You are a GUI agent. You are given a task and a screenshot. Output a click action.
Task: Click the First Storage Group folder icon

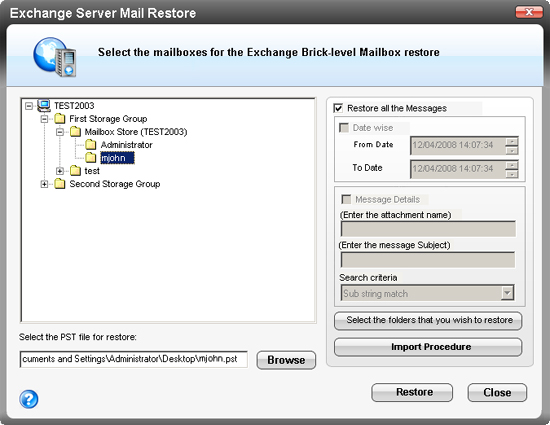60,119
